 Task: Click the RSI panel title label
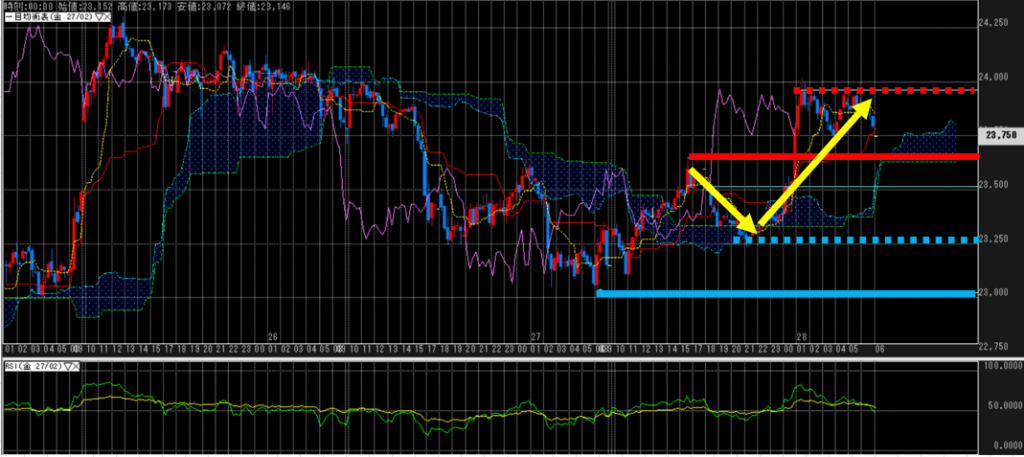pos(30,368)
